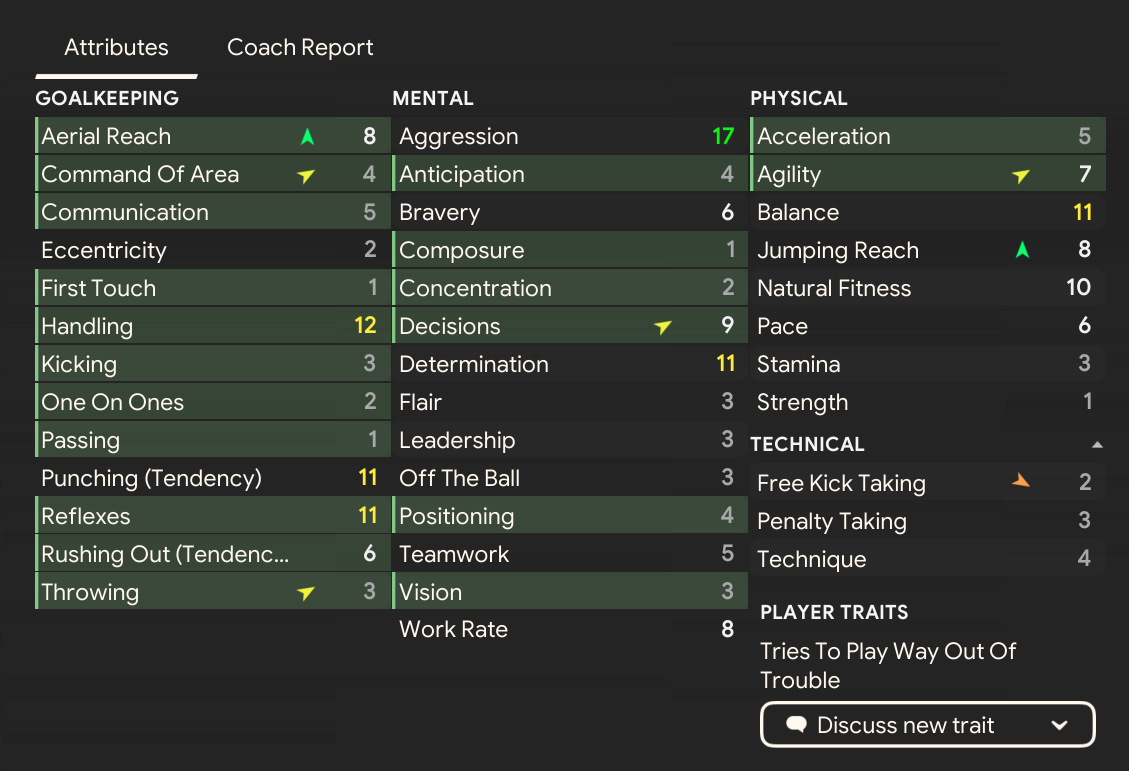Click the Tries To Play Way Out Of Trouble trait
The image size is (1129, 771).
click(887, 665)
